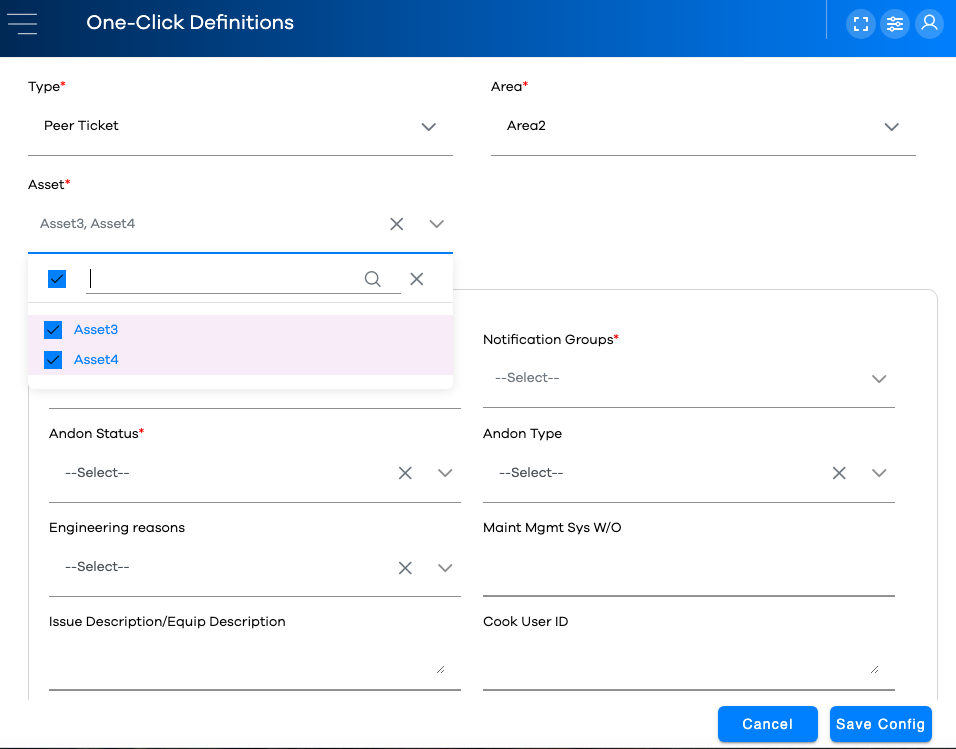Screen dimensions: 956x749
Task: Open the settings sliders icon
Action: pos(894,24)
